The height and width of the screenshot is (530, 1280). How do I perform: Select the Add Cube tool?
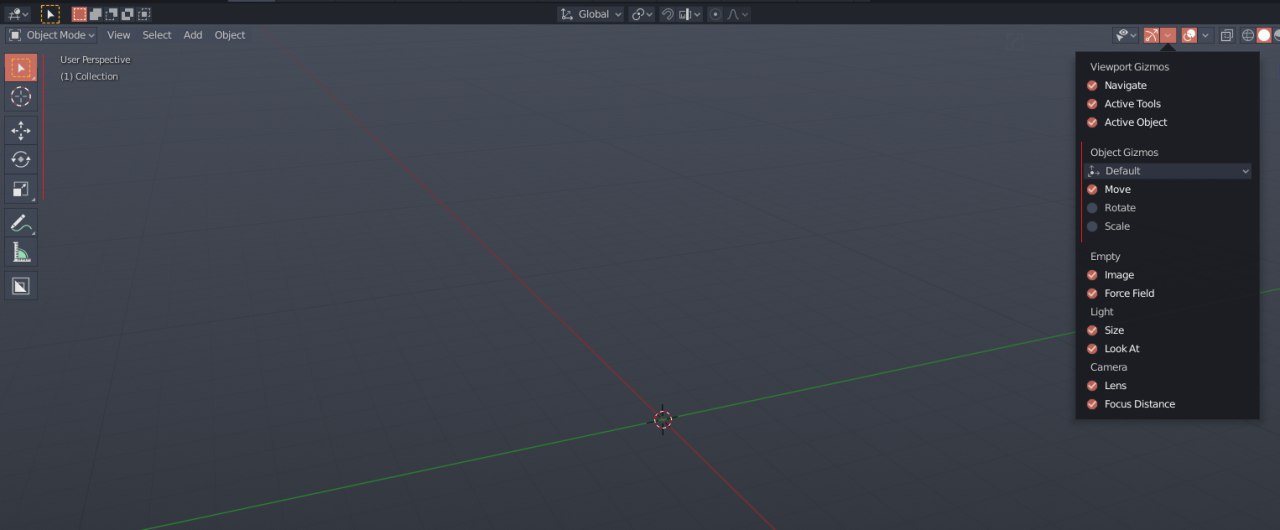pos(21,286)
